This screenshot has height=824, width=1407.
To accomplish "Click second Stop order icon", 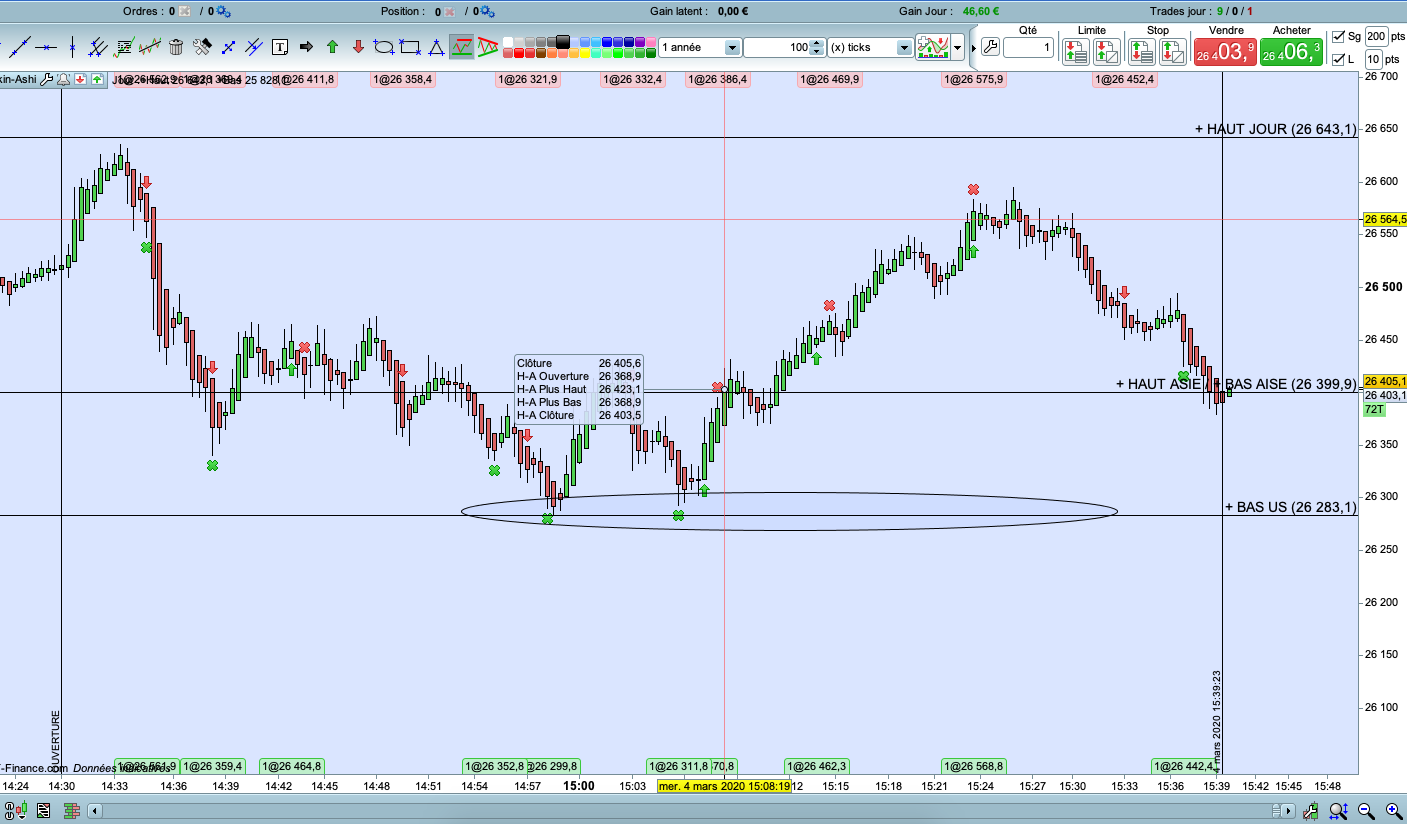I will (1172, 50).
